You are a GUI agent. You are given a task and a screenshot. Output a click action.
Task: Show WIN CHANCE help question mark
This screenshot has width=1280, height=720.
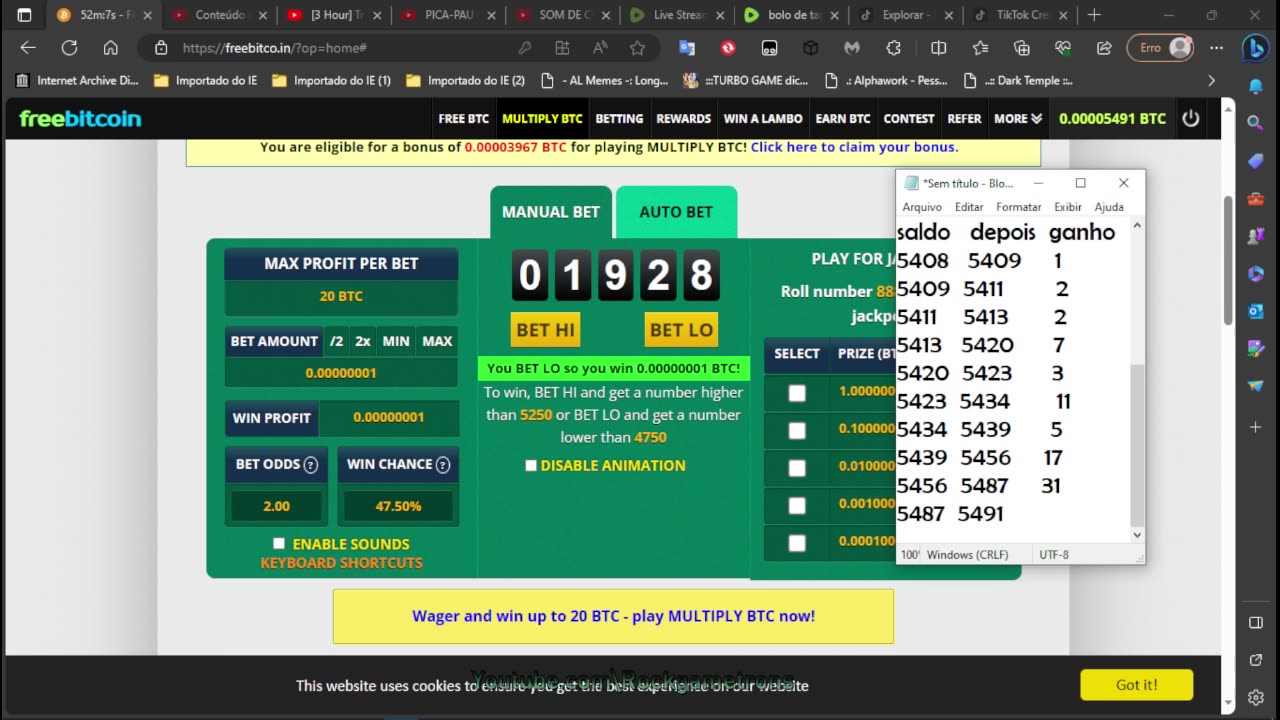pyautogui.click(x=443, y=464)
